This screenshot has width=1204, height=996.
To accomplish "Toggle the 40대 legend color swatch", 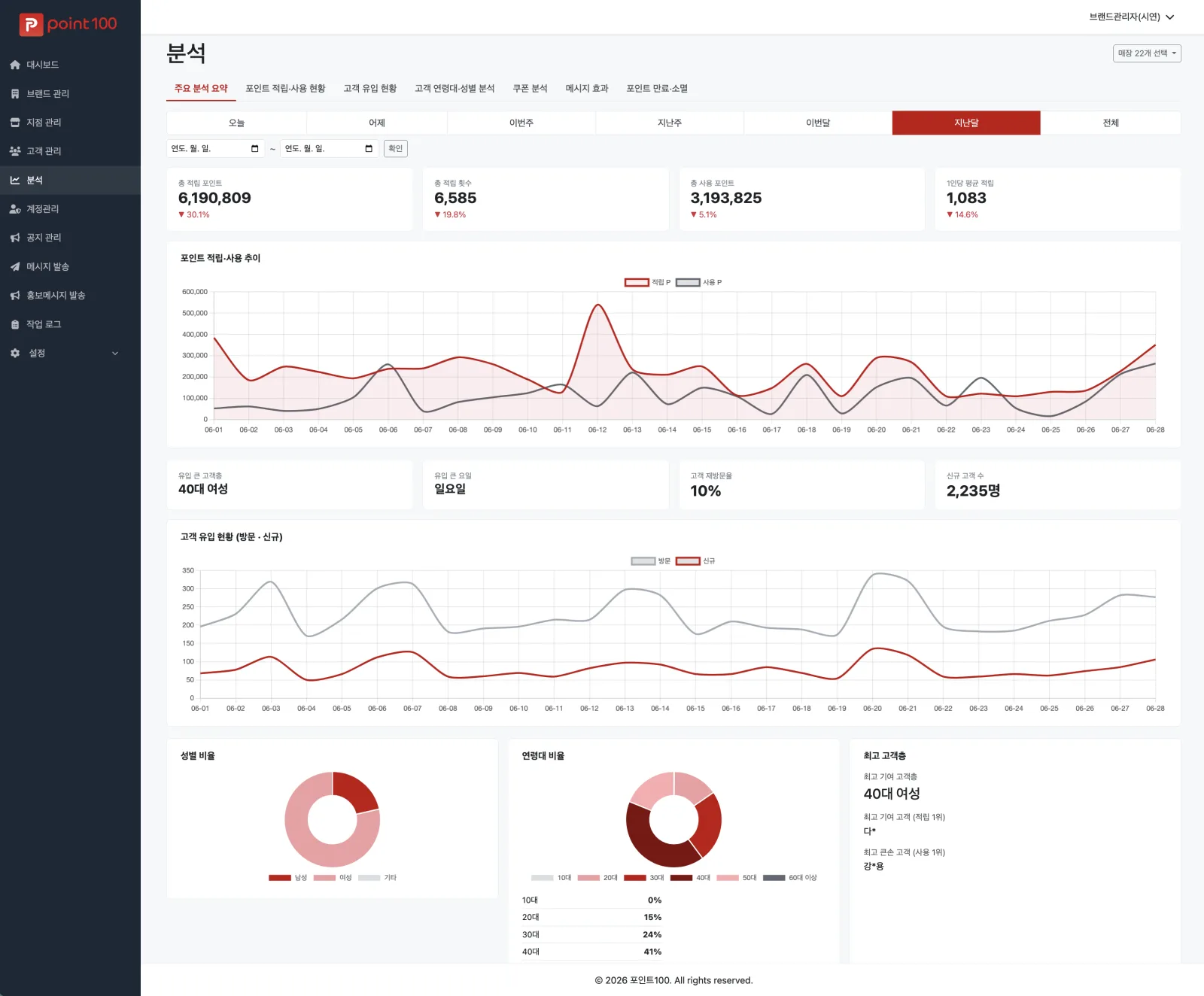I will 681,878.
